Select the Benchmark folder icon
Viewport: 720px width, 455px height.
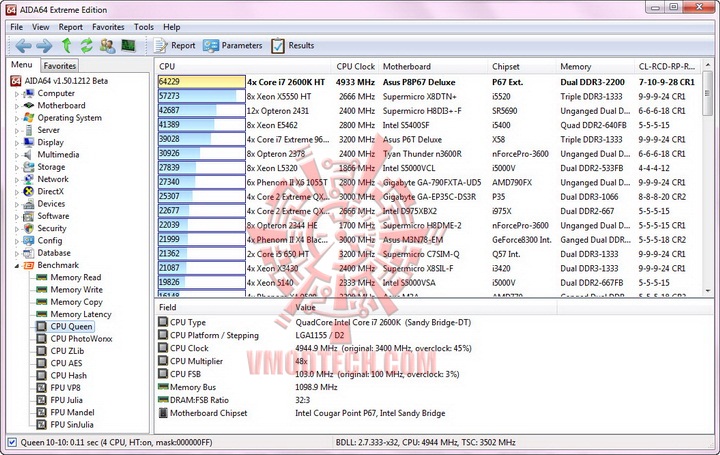click(29, 265)
